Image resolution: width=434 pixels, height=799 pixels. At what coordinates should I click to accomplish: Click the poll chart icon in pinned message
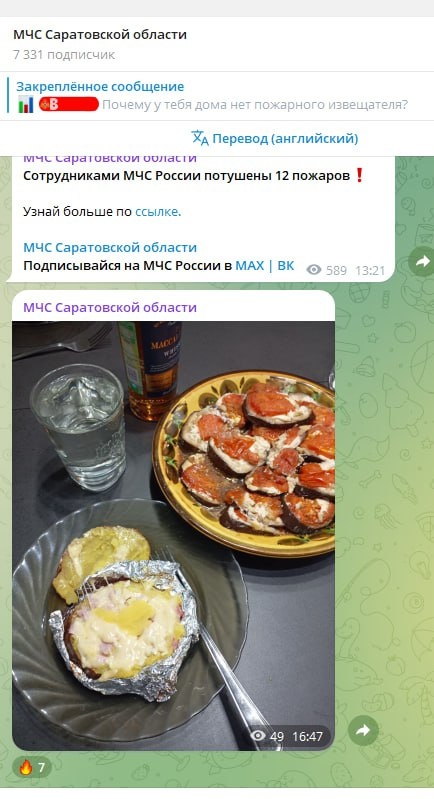pyautogui.click(x=26, y=105)
